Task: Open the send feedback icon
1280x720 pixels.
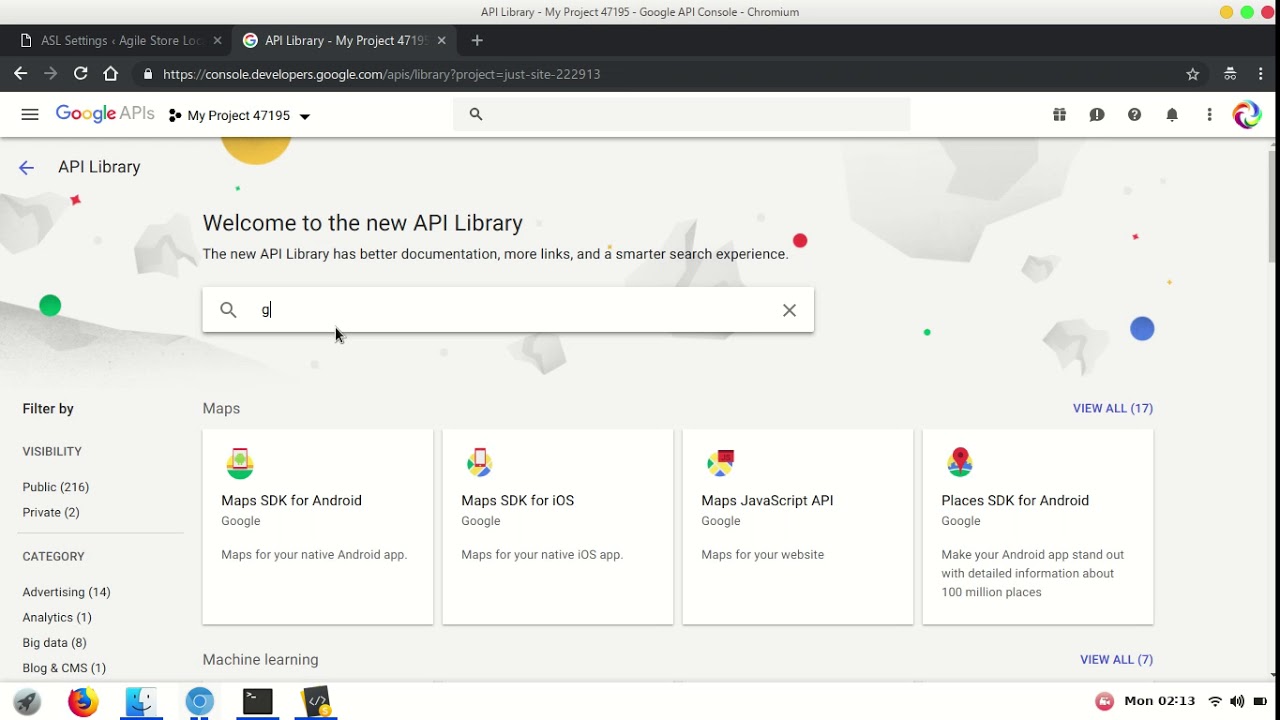Action: coord(1097,115)
